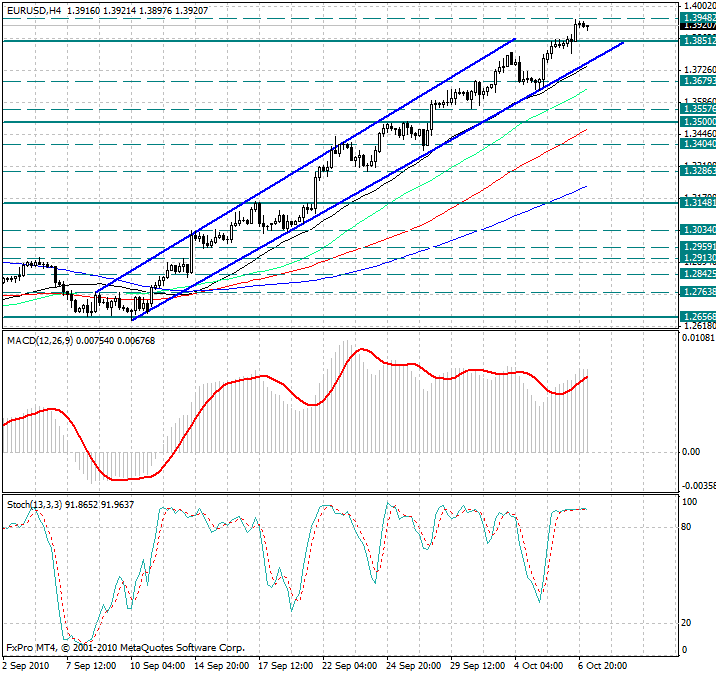The height and width of the screenshot is (673, 716).
Task: Select the 1.27638 dashed level label
Action: point(697,292)
